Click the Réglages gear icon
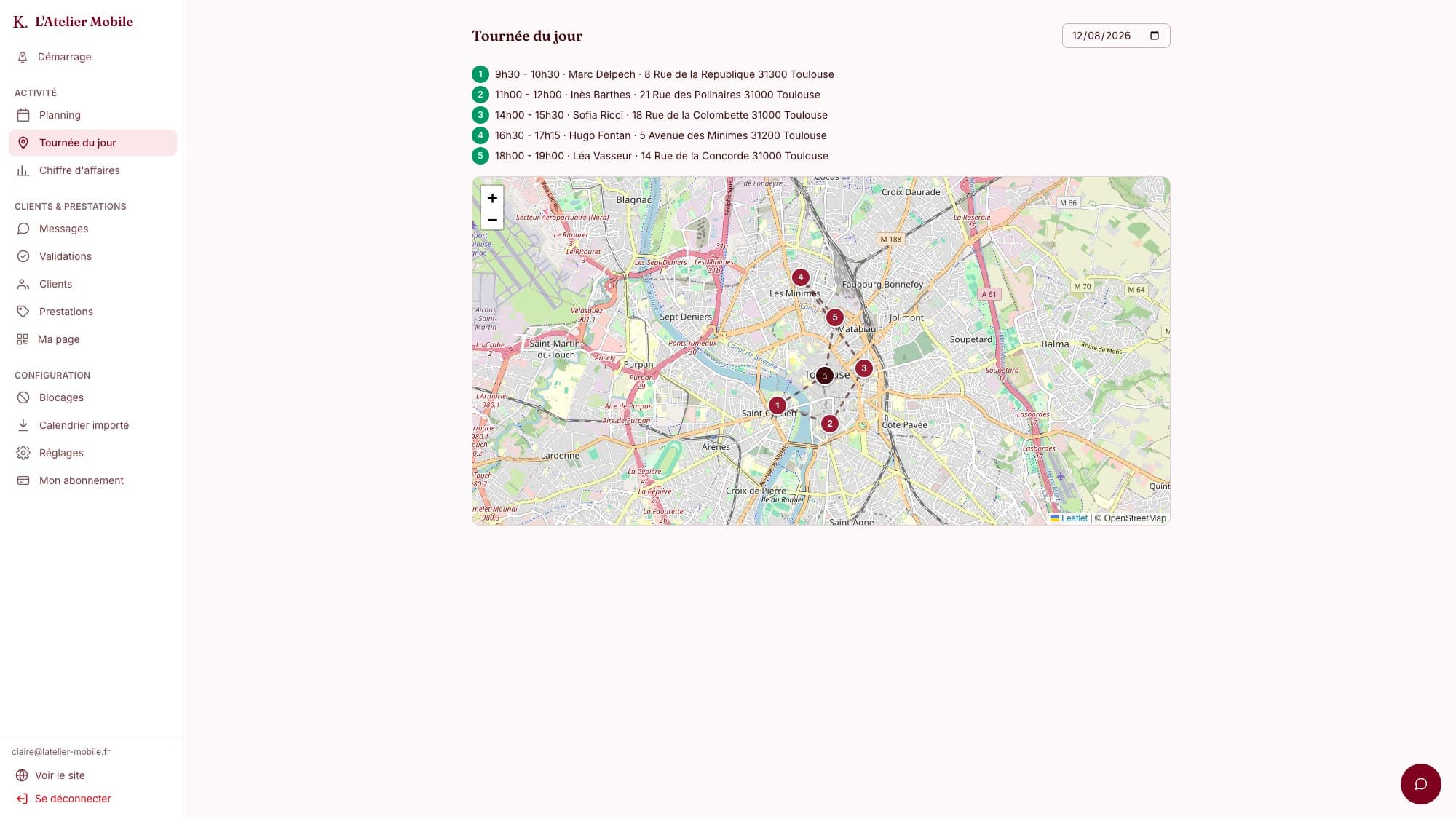This screenshot has width=1456, height=819. tap(23, 453)
